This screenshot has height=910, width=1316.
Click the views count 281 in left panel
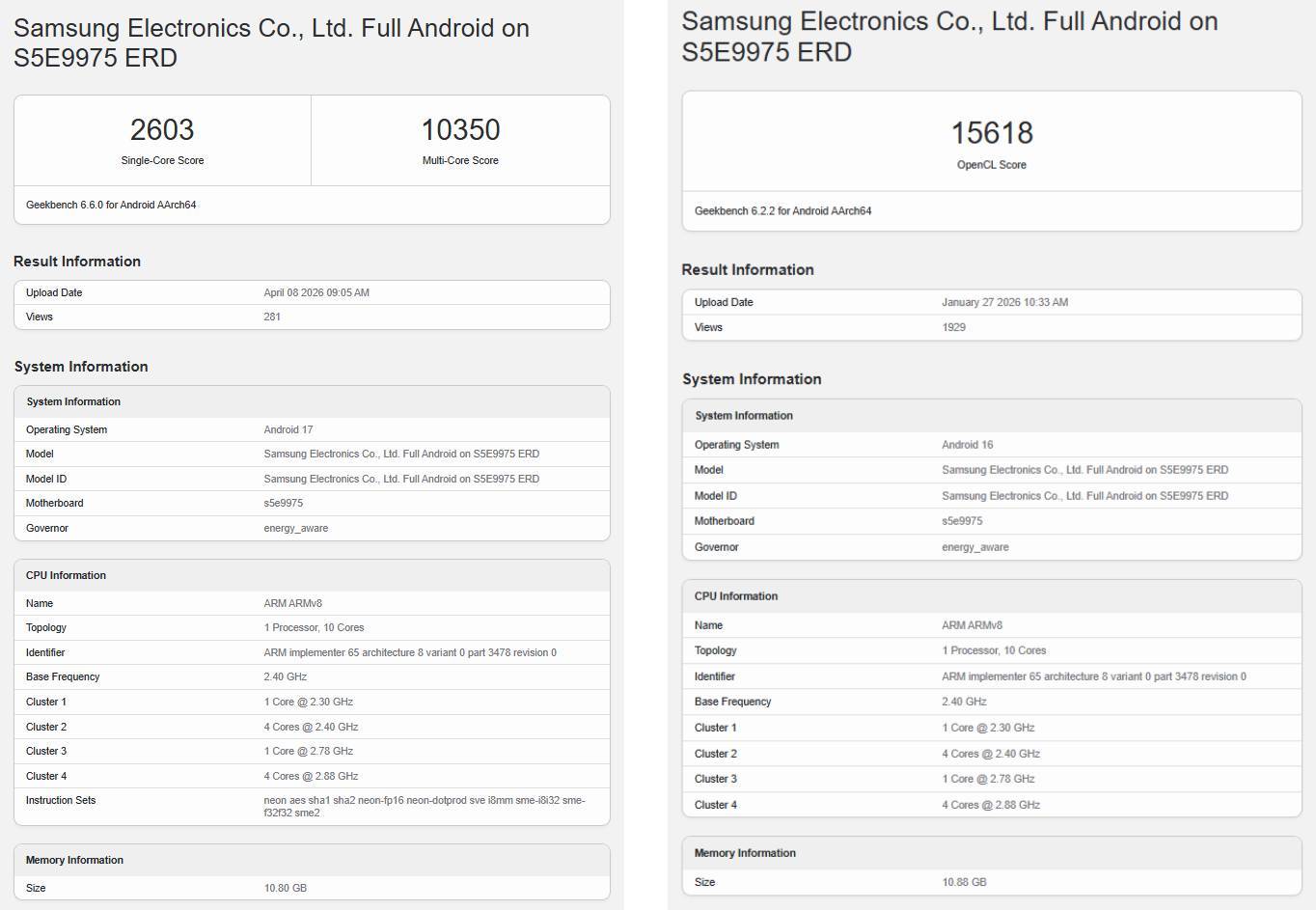272,317
